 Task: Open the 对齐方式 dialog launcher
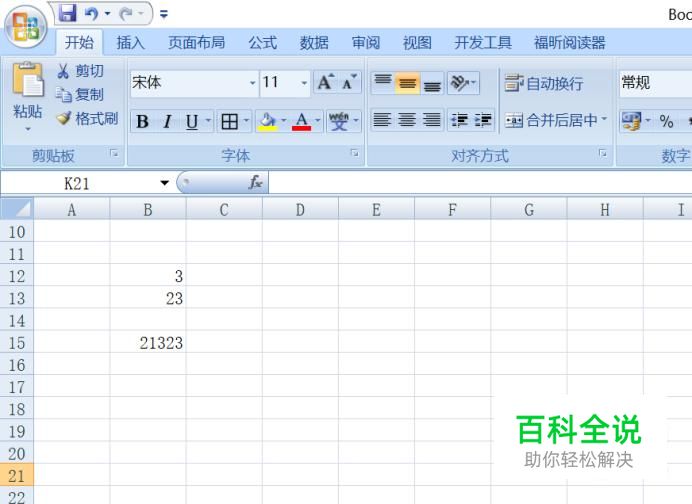tap(602, 153)
